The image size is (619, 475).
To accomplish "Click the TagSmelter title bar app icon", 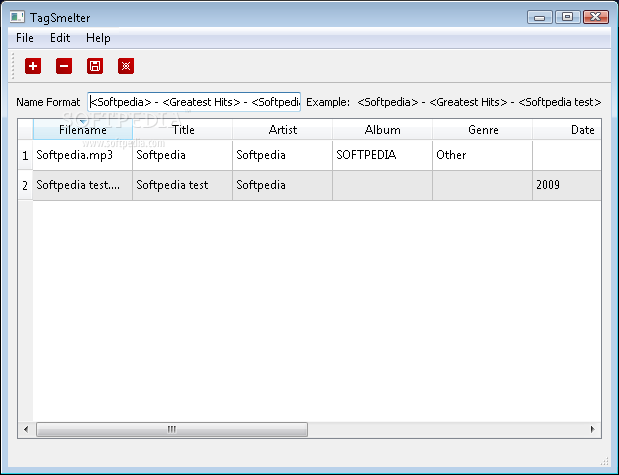I will coord(17,17).
